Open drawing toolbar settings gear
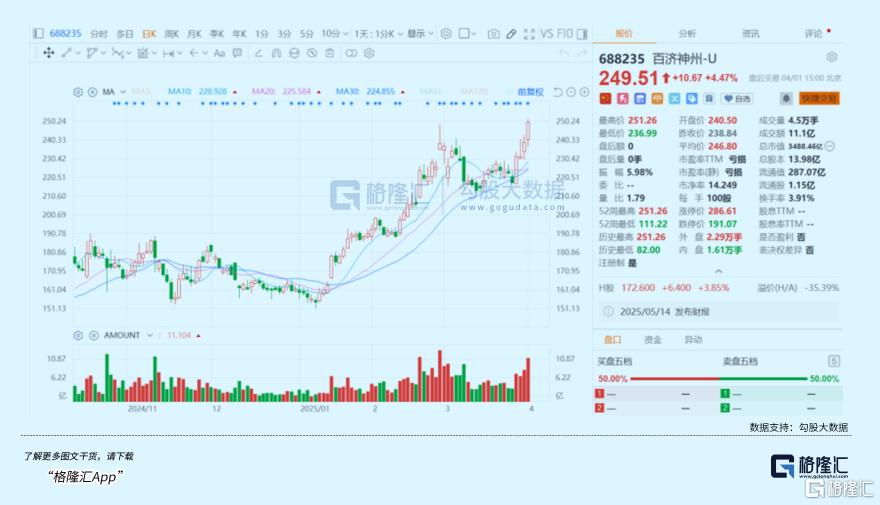The height and width of the screenshot is (505, 880). tap(369, 53)
